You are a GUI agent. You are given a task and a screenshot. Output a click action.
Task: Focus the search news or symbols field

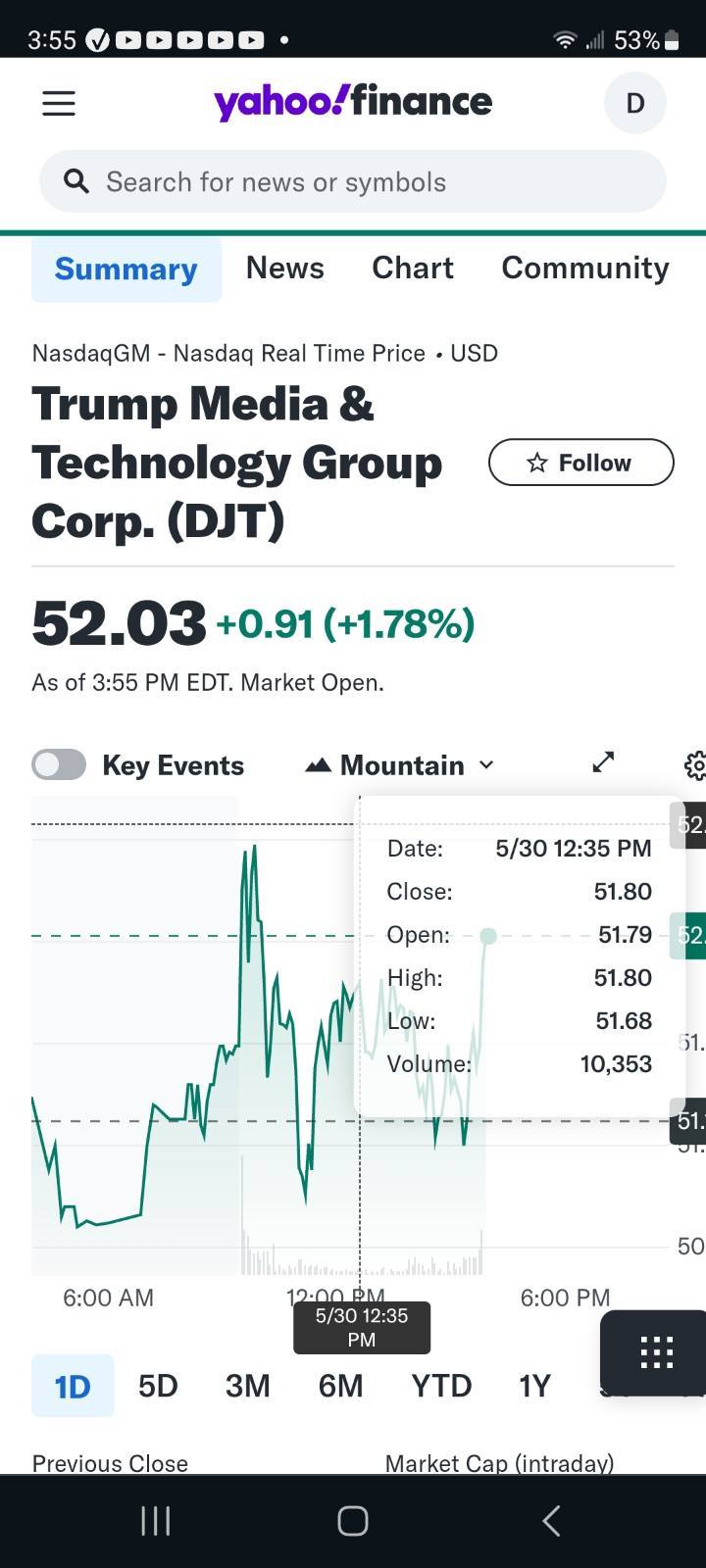[x=373, y=182]
